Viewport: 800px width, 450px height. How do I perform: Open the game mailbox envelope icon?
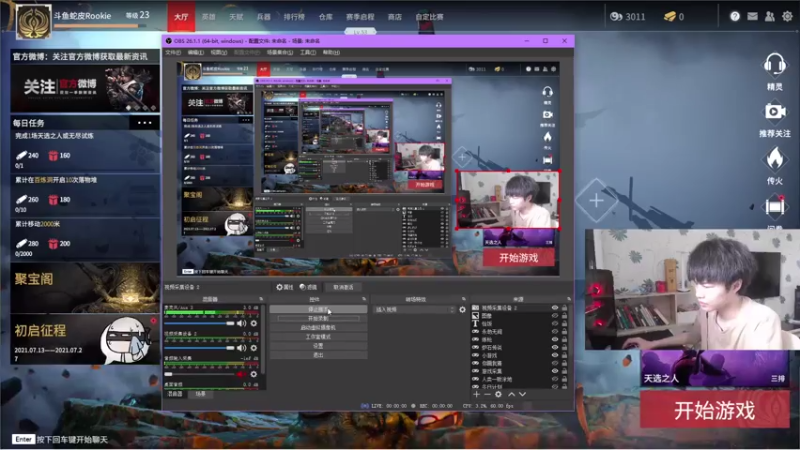click(752, 16)
